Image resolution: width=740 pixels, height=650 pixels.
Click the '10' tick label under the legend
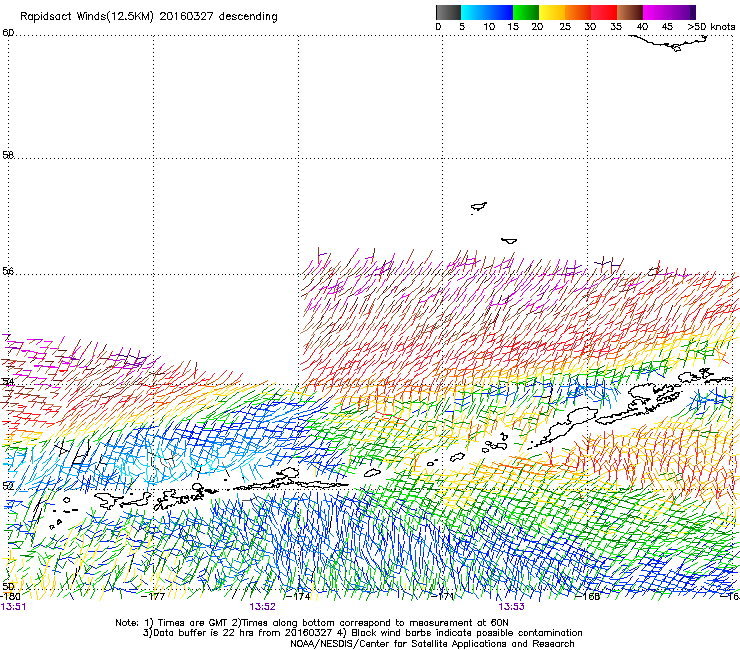pyautogui.click(x=489, y=27)
